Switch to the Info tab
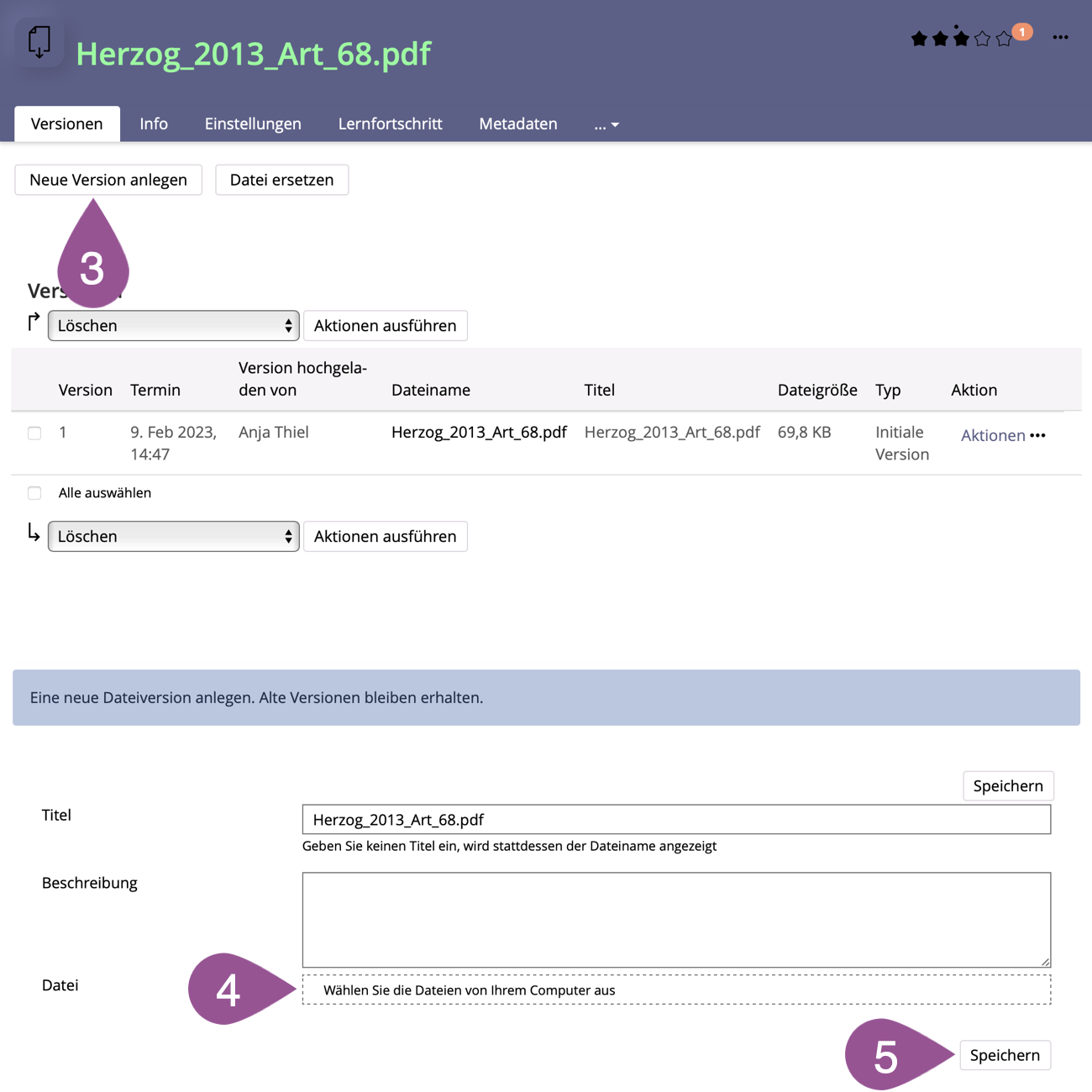Screen dimensions: 1092x1092 (154, 124)
